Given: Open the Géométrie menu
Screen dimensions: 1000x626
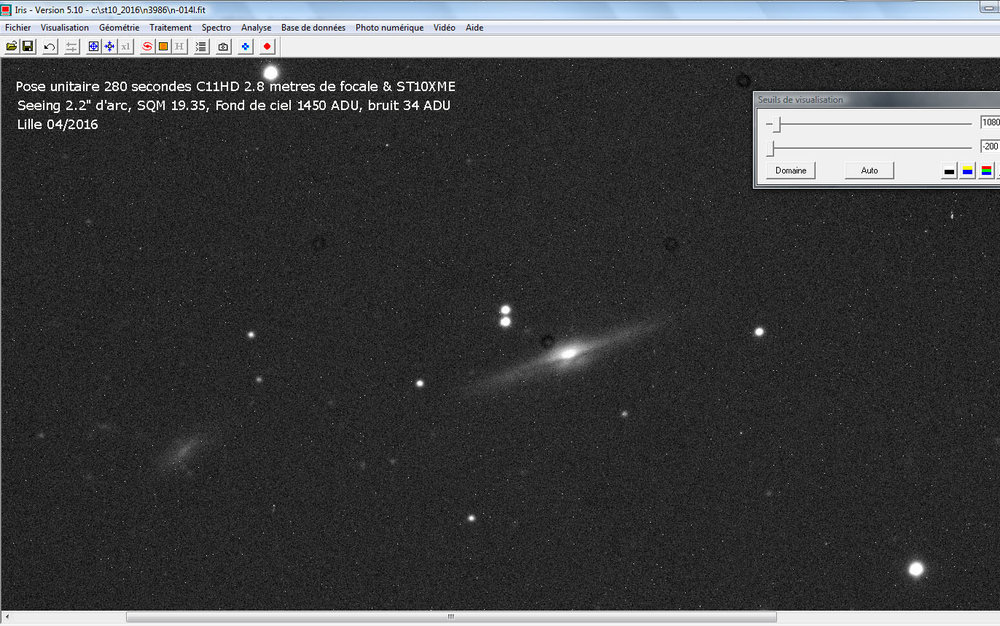Looking at the screenshot, I should point(119,27).
